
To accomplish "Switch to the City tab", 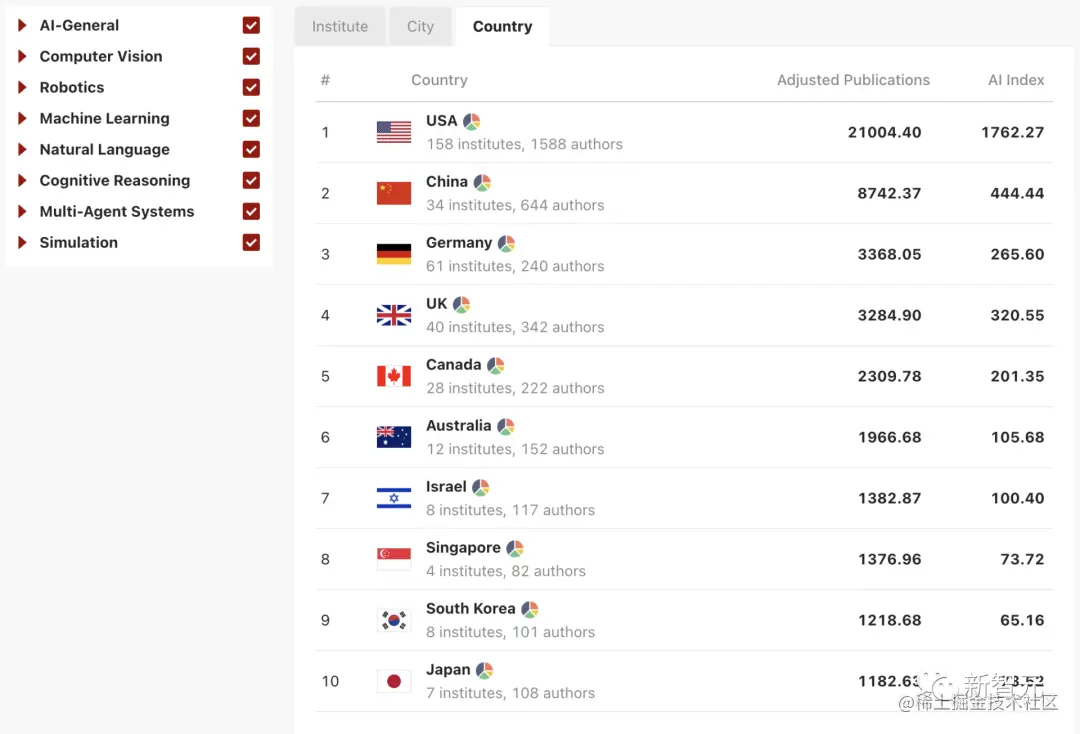I will [420, 27].
